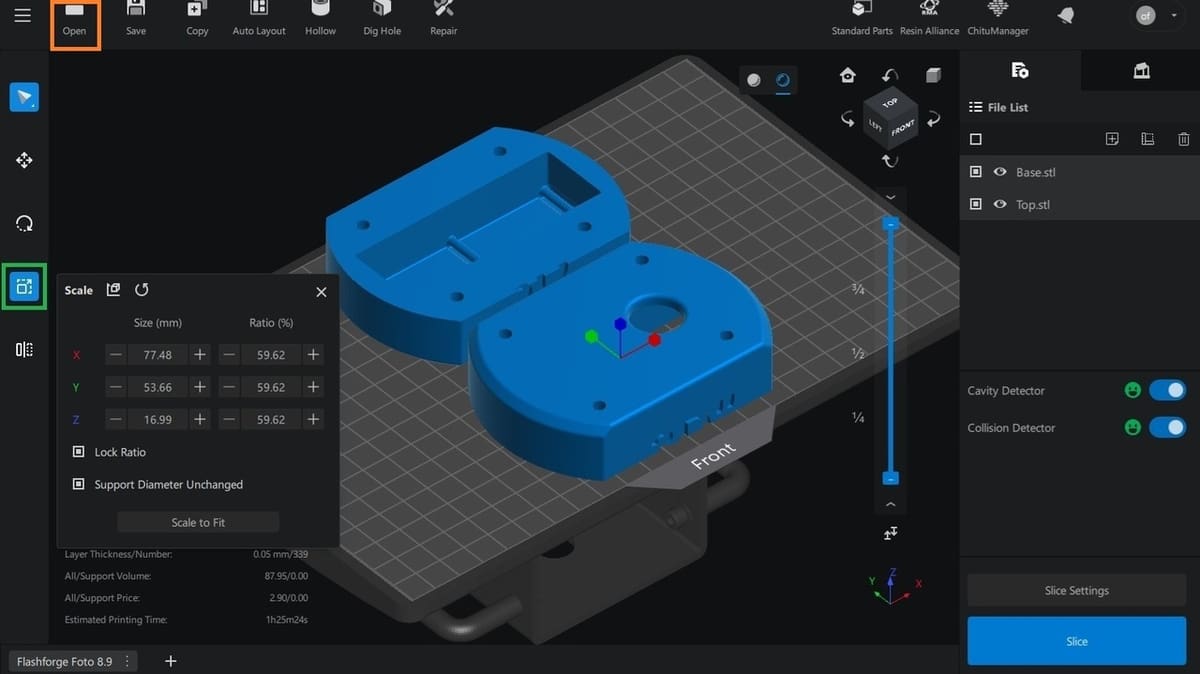Click the chevron below the layer slider
Image resolution: width=1200 pixels, height=674 pixels.
[890, 505]
